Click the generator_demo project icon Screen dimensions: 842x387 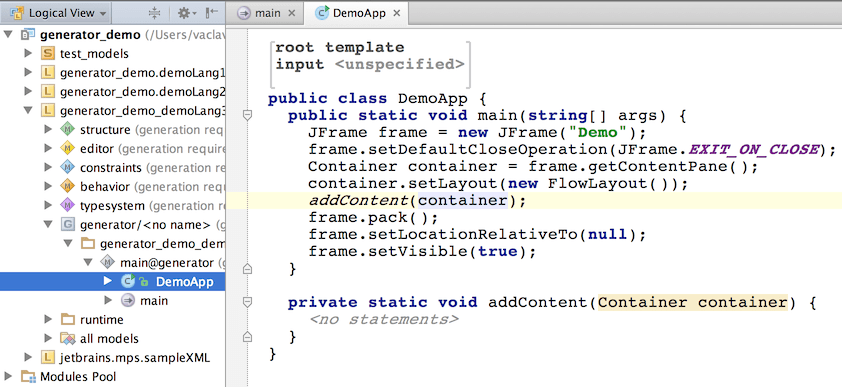click(27, 35)
